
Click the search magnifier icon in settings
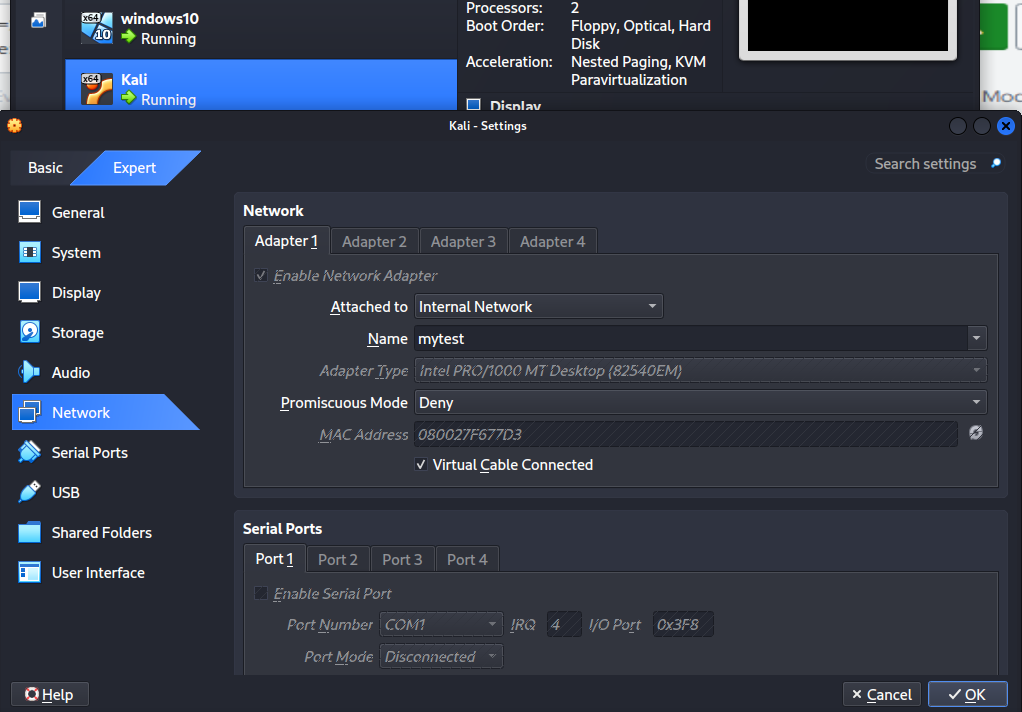tap(995, 163)
